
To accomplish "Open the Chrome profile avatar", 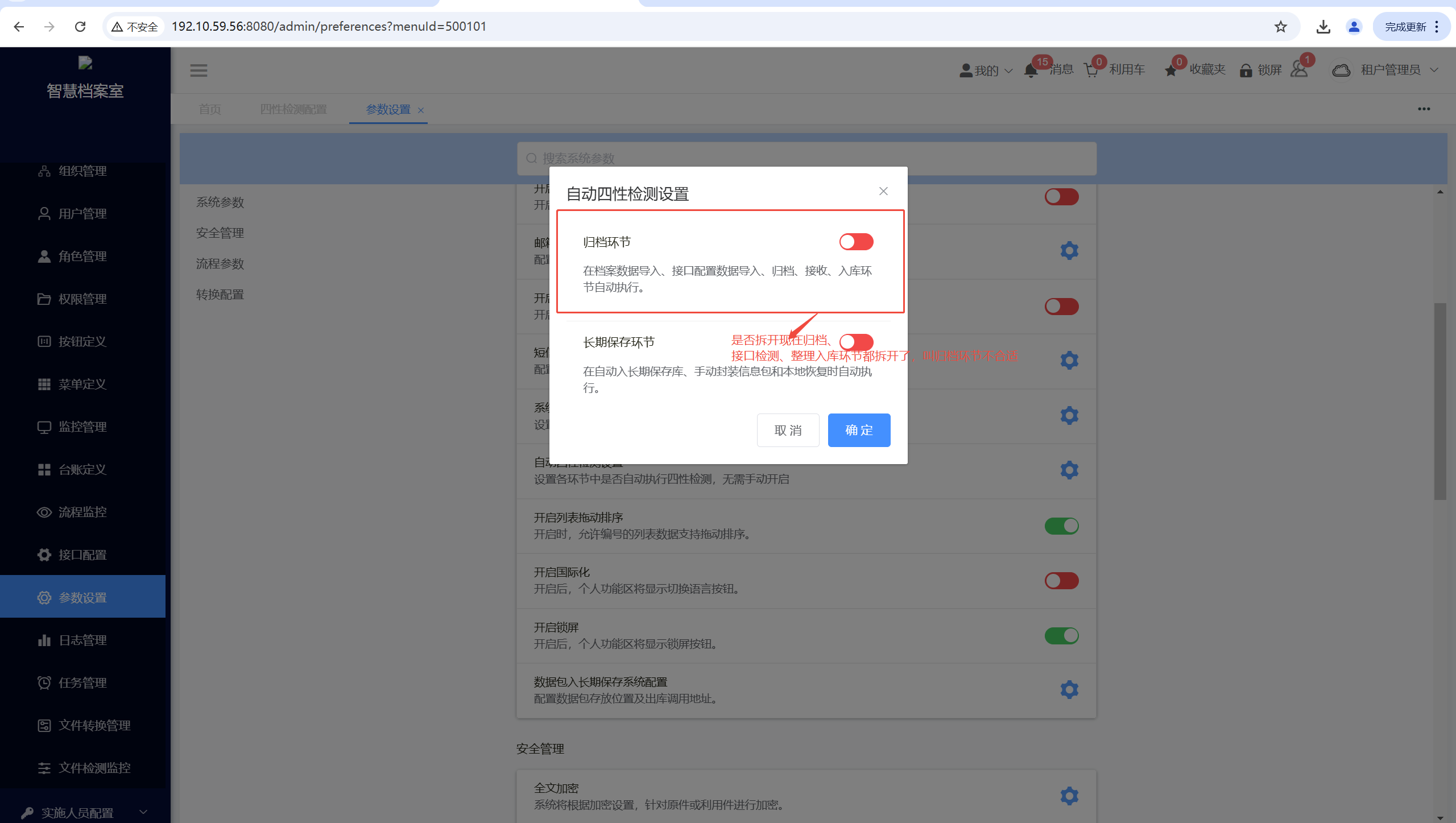I will pos(1354,27).
